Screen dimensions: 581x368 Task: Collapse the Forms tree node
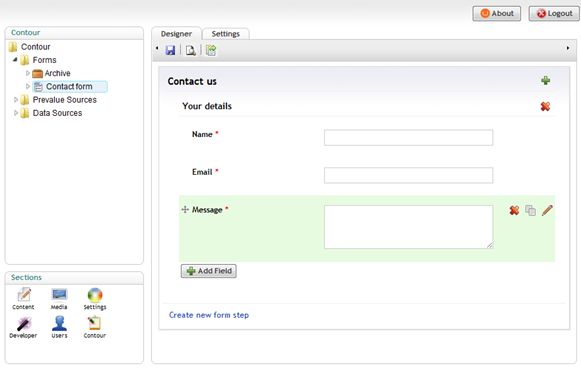15,59
